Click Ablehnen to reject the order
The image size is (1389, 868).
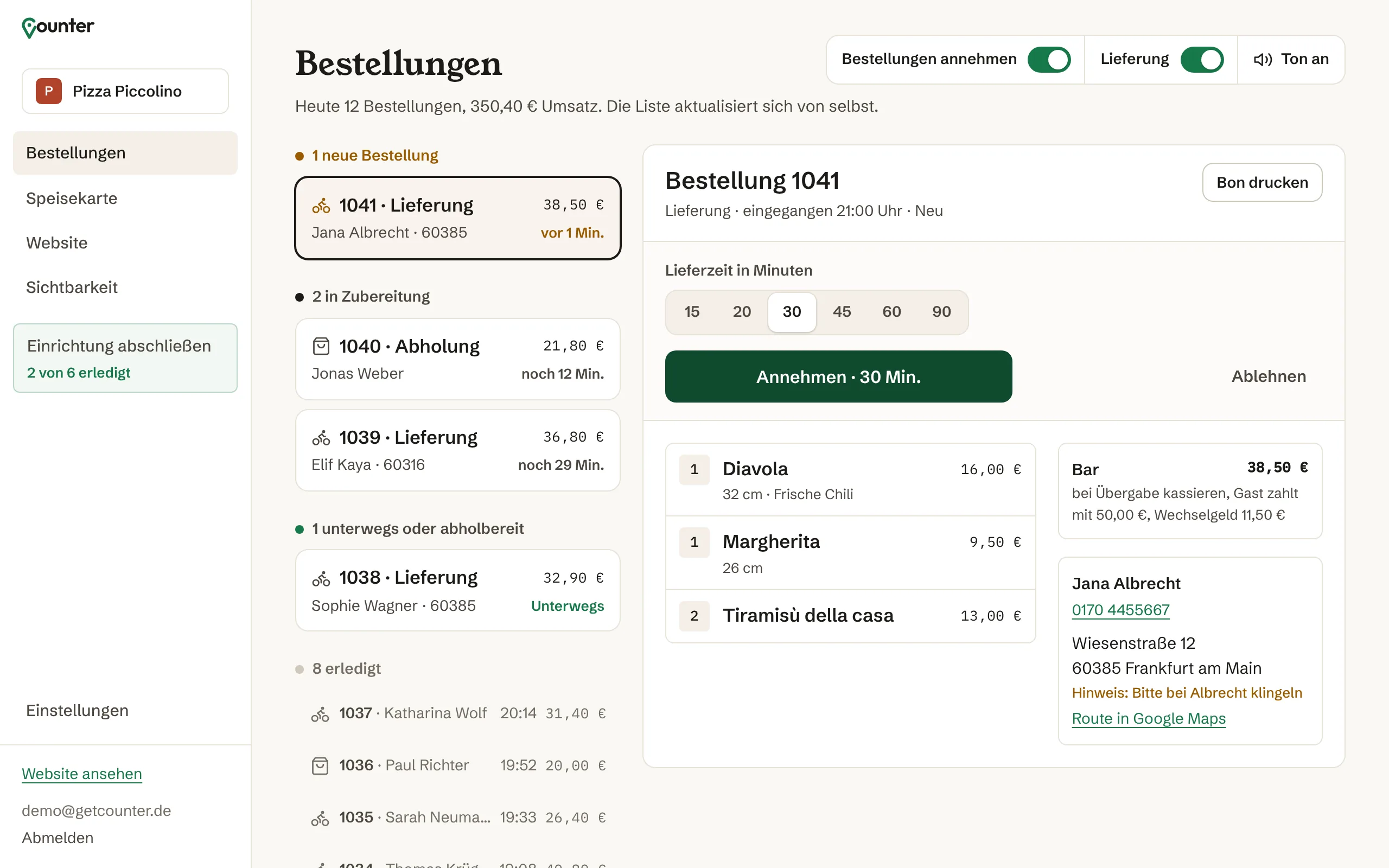[x=1269, y=376]
